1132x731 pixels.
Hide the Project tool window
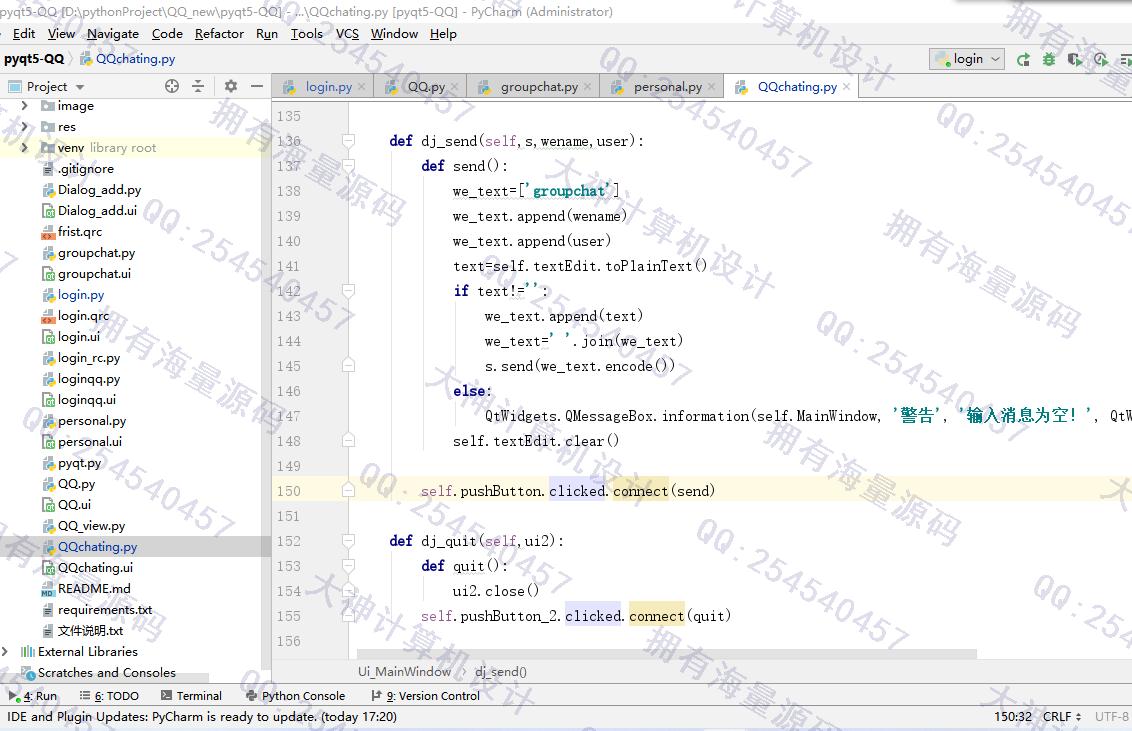pos(256,86)
